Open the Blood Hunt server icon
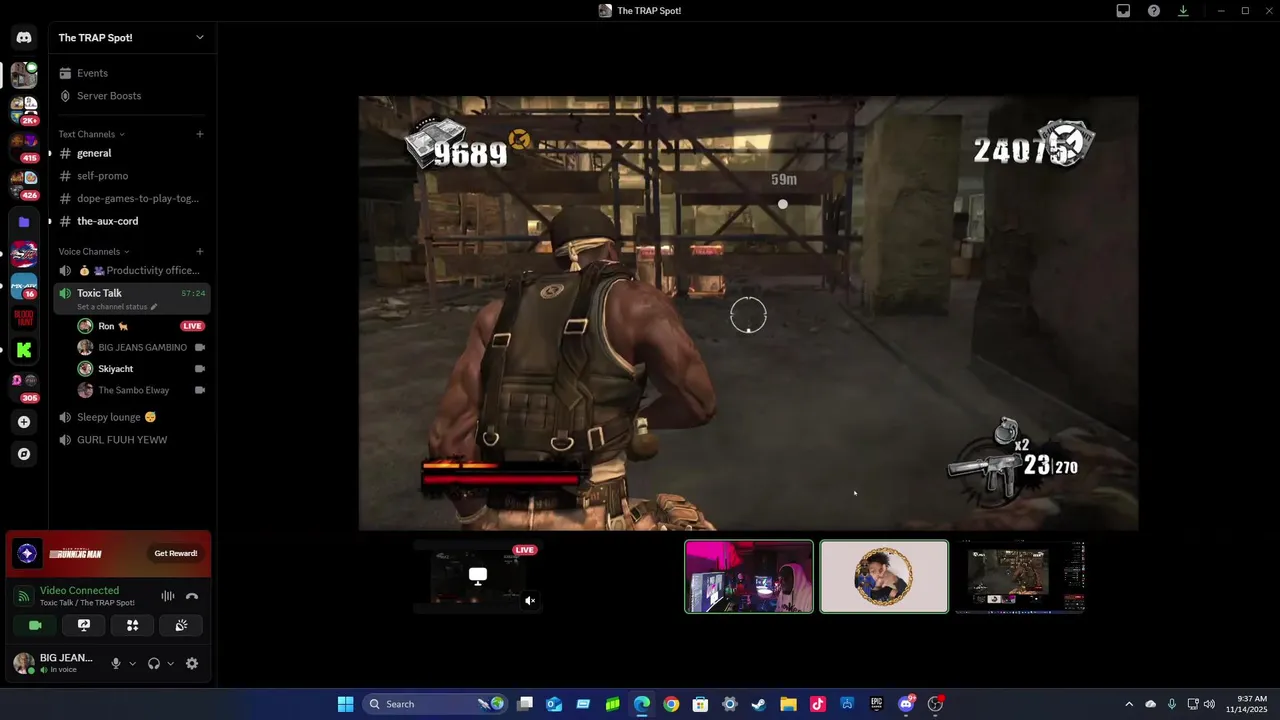1280x720 pixels. tap(24, 318)
